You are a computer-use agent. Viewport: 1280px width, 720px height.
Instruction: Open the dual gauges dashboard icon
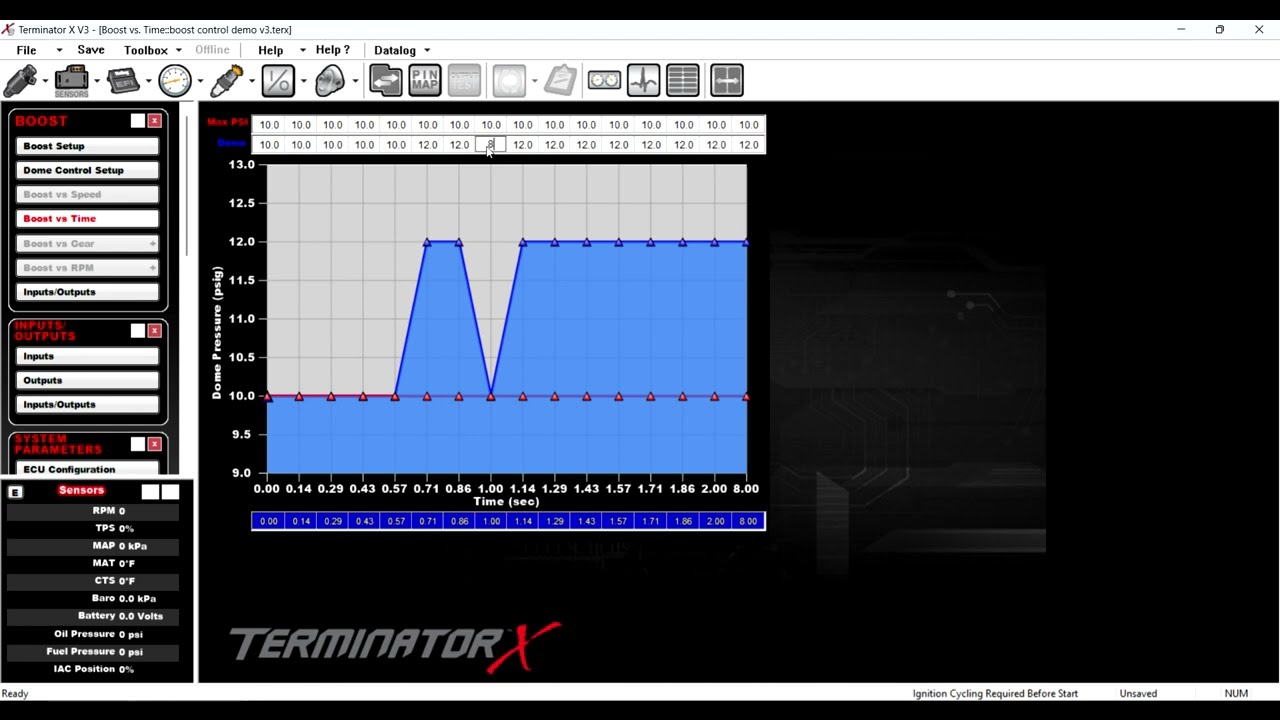tap(604, 80)
